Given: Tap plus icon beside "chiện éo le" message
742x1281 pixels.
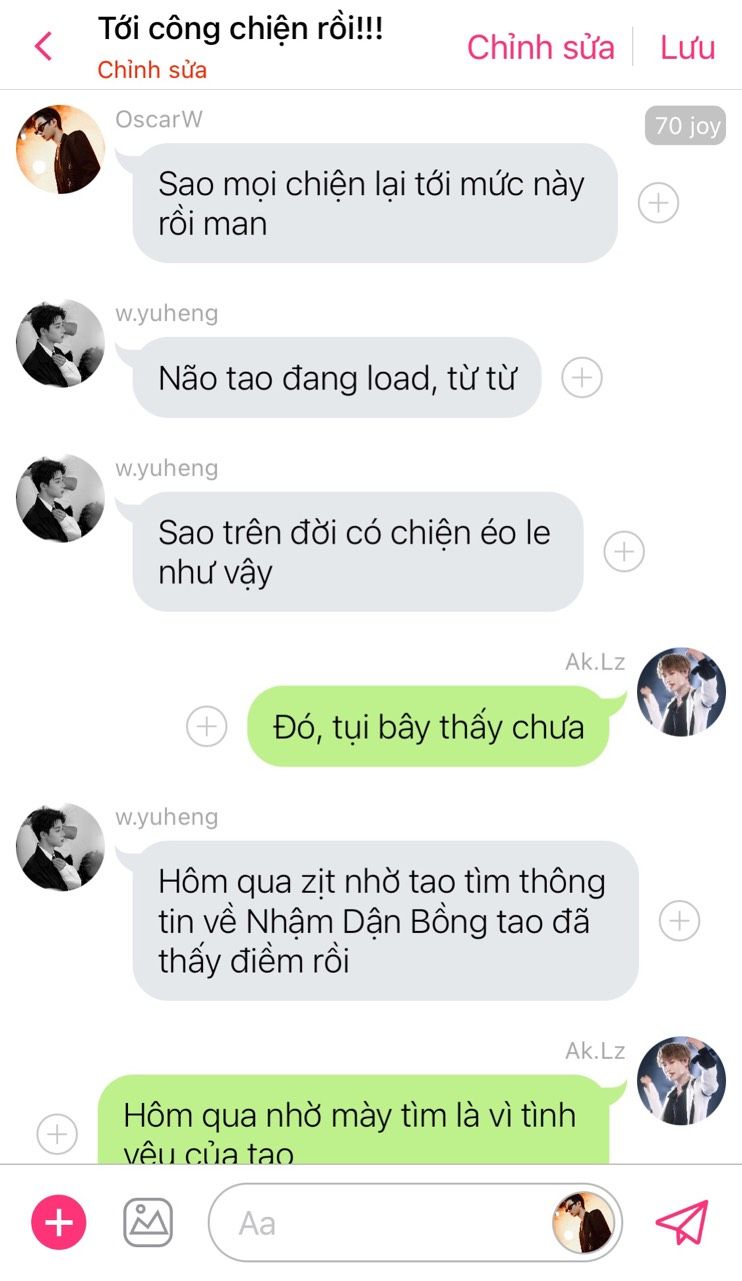Looking at the screenshot, I should point(624,551).
